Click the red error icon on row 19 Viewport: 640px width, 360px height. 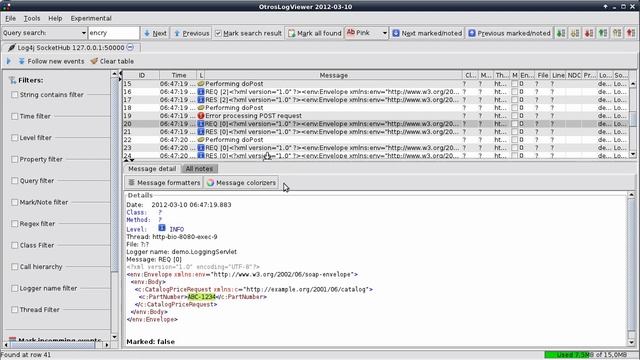coord(201,116)
